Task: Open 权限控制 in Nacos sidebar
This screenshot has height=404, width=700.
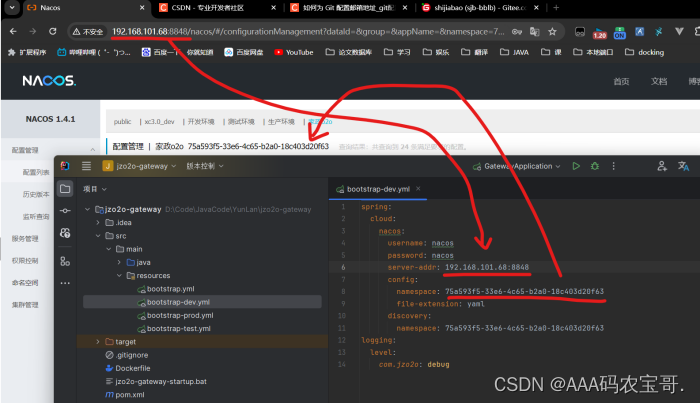Action: [25, 261]
